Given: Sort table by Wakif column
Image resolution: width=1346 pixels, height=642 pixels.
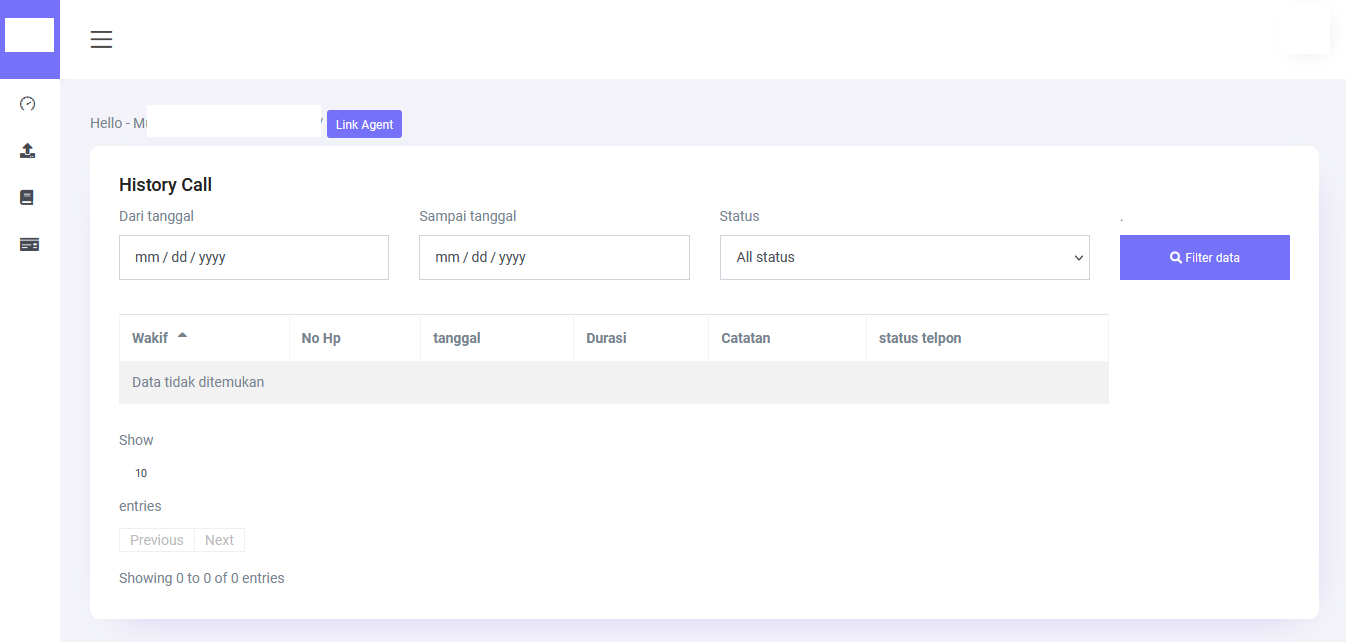Looking at the screenshot, I should [150, 338].
